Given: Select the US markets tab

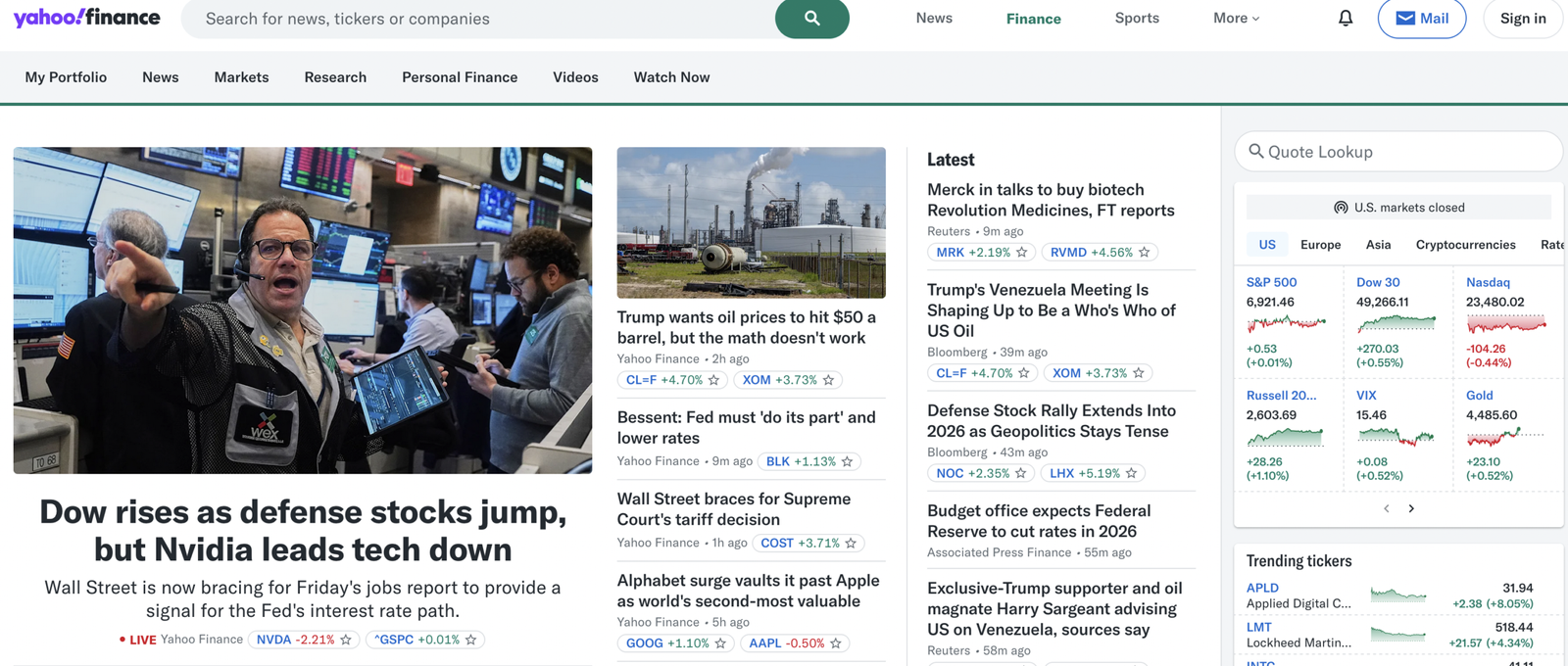Looking at the screenshot, I should click(x=1267, y=245).
